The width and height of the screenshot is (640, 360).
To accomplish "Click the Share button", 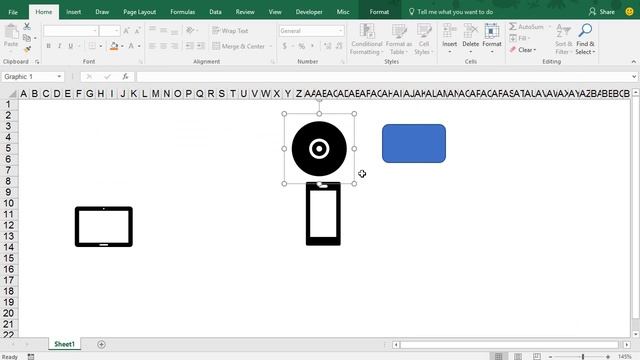I will [602, 12].
